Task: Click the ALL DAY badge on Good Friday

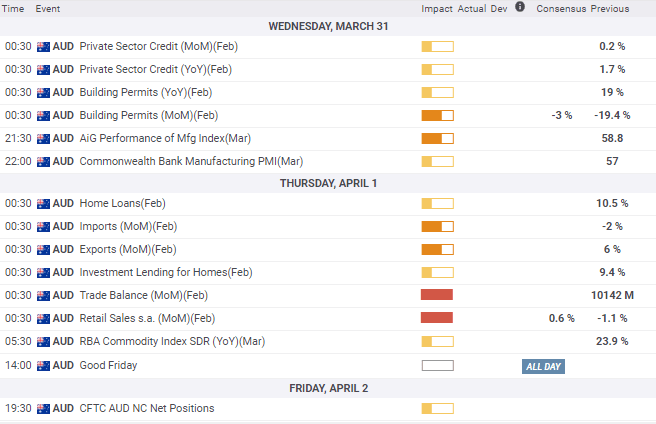Action: [543, 367]
